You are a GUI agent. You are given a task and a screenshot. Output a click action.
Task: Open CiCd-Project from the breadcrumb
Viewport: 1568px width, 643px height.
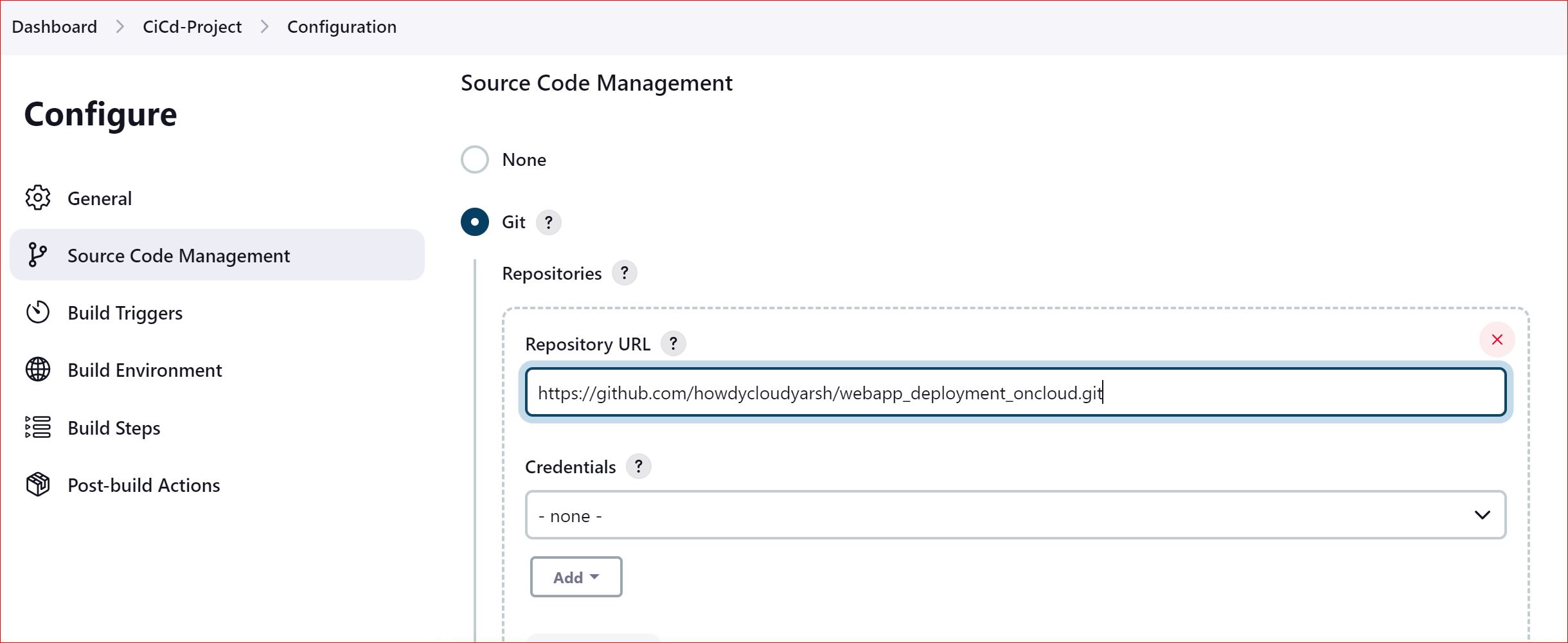[x=192, y=26]
